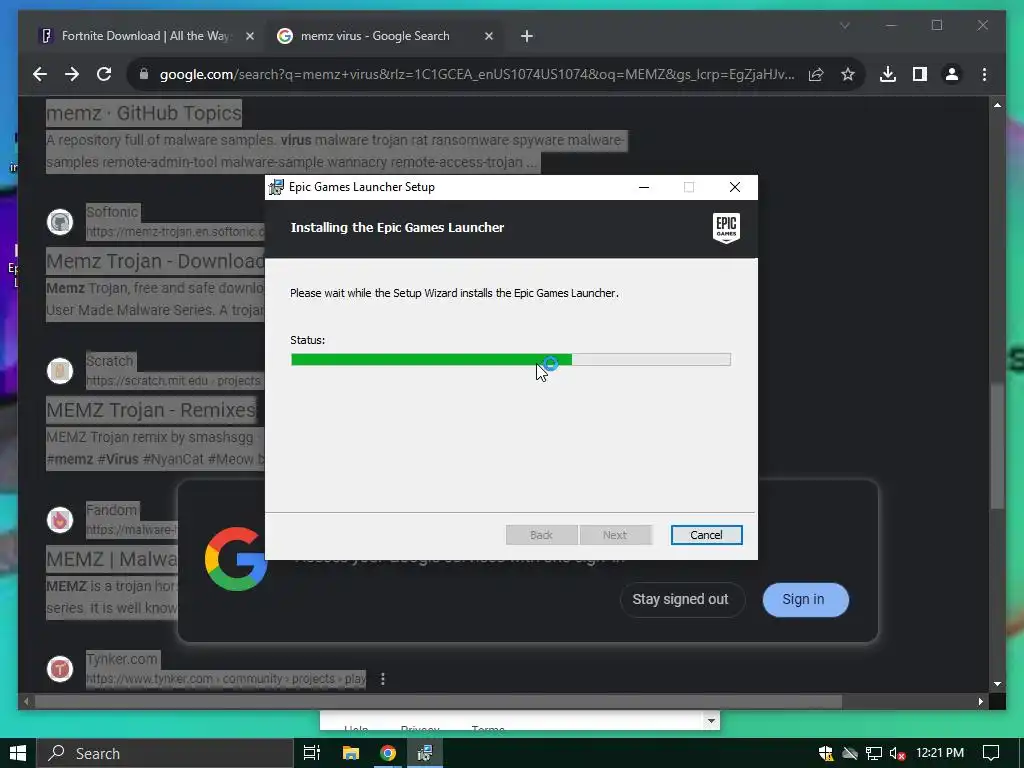Click the Google logo in sign-in prompt
Image resolution: width=1024 pixels, height=768 pixels.
pos(236,559)
